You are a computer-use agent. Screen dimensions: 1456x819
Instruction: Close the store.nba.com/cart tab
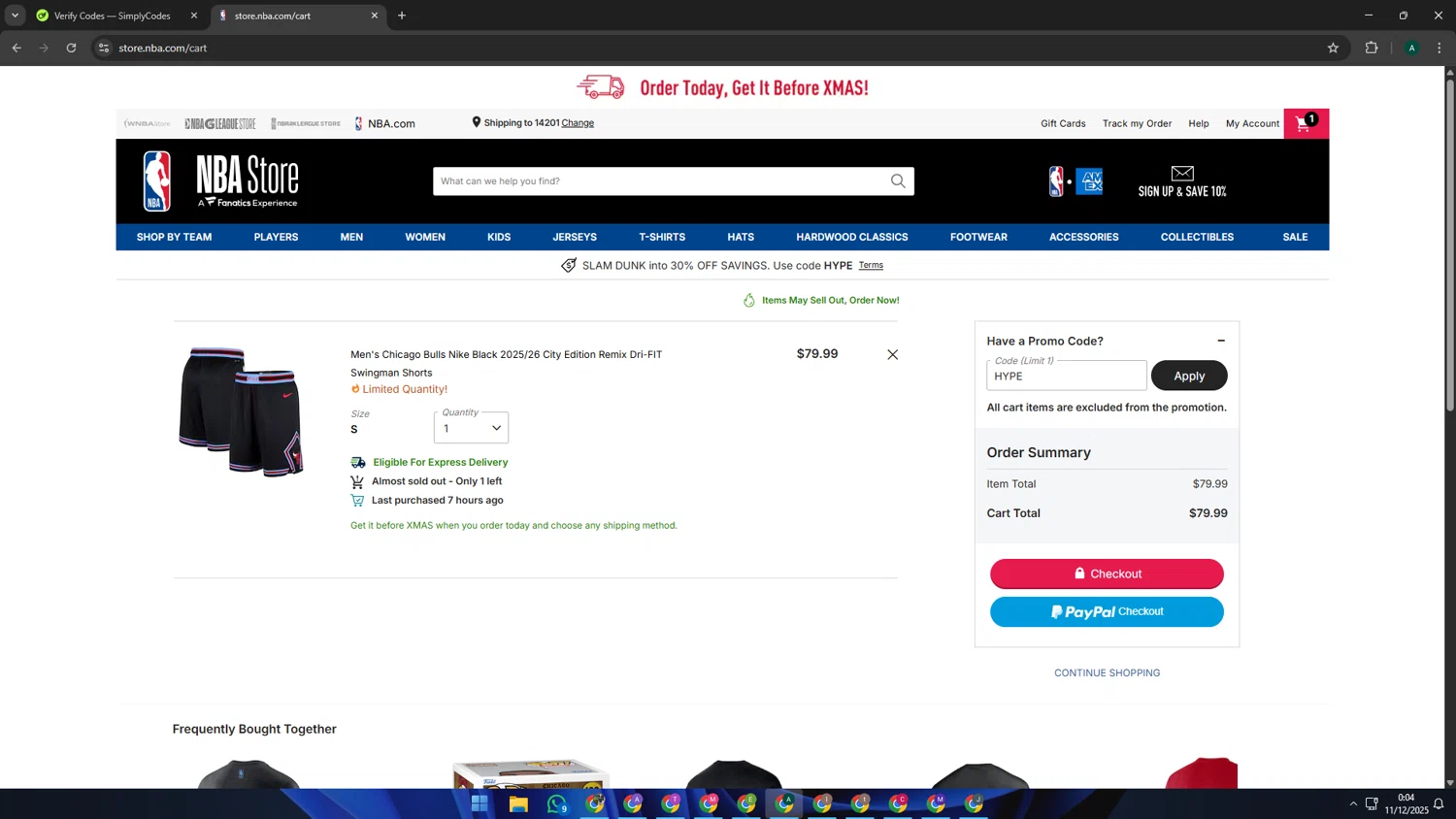pos(375,16)
